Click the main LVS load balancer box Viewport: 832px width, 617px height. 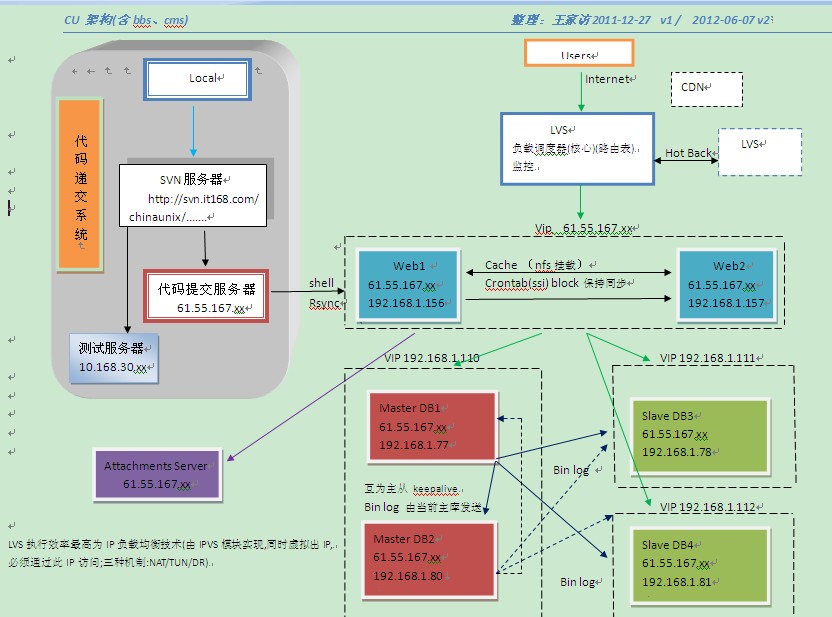tap(577, 148)
